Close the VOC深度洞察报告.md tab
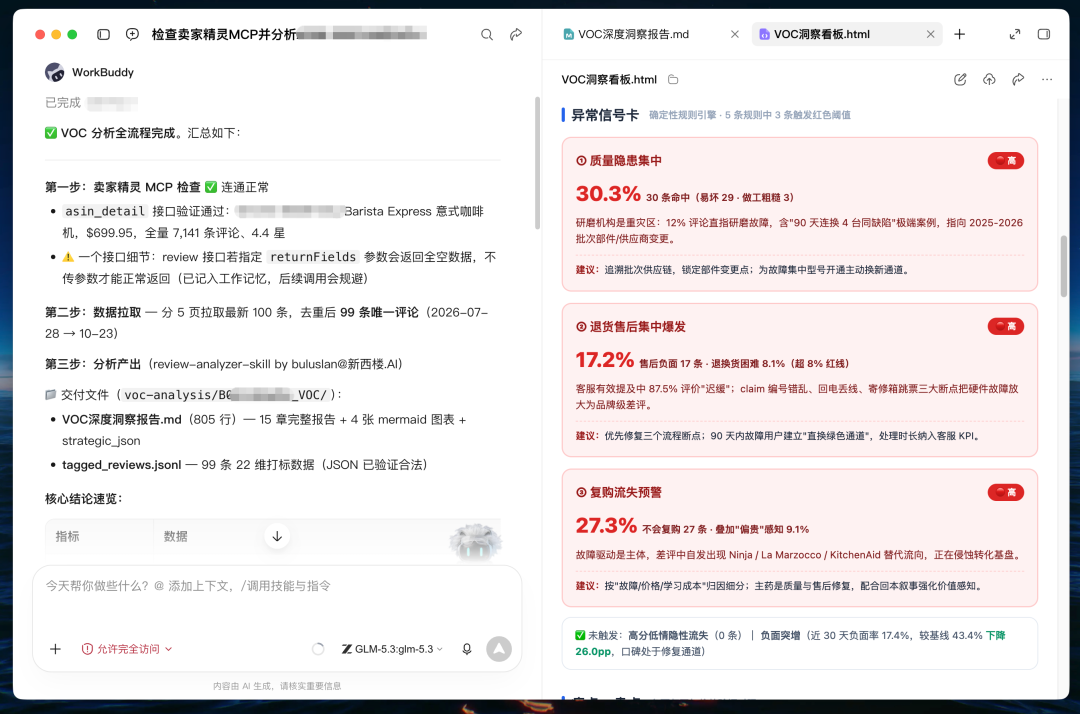The image size is (1080, 714). point(735,34)
